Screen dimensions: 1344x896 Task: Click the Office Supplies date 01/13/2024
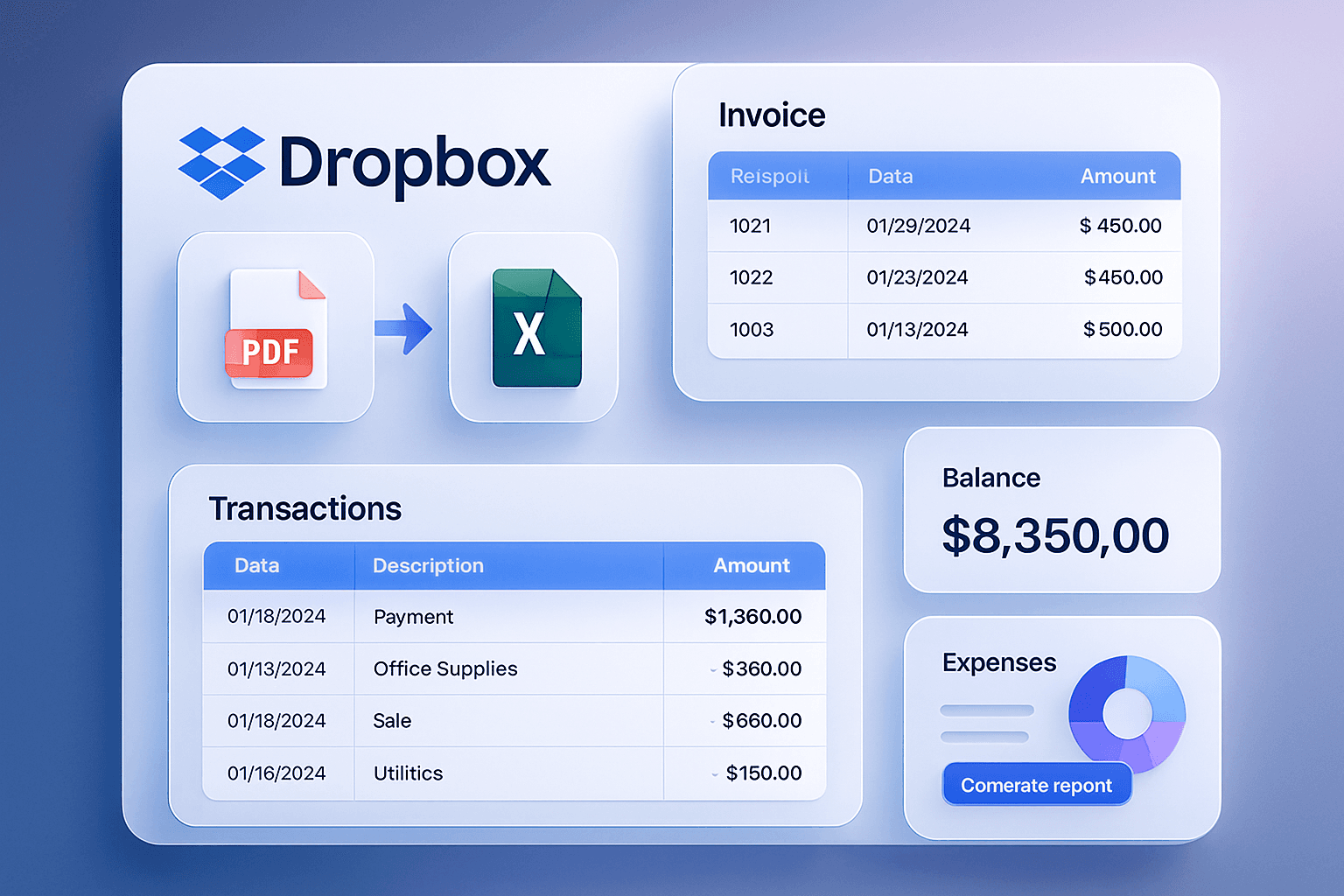(x=276, y=669)
